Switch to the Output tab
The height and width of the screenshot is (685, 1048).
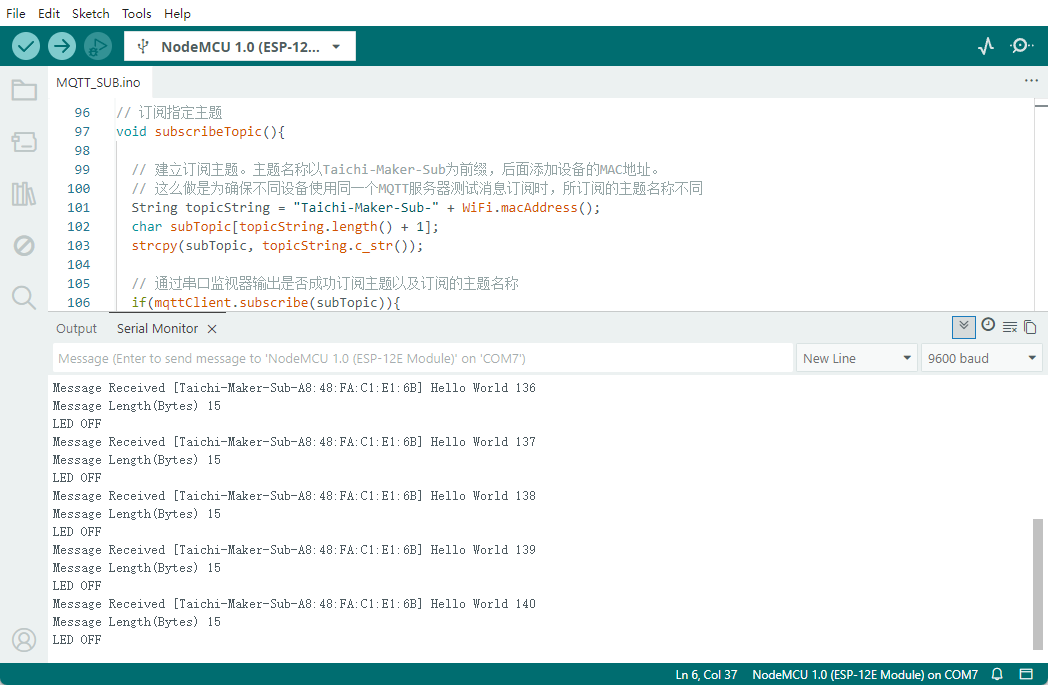pos(76,328)
